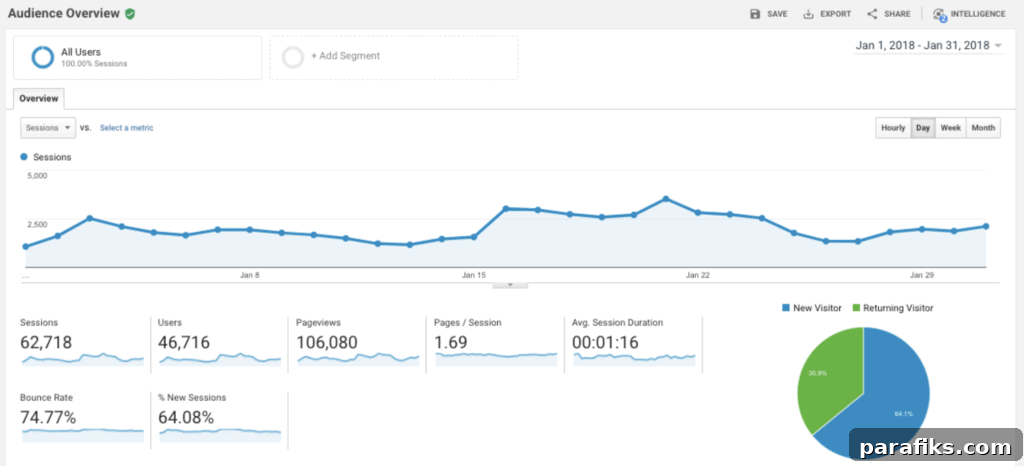
Task: Open the Sessions metric dropdown
Action: point(48,128)
